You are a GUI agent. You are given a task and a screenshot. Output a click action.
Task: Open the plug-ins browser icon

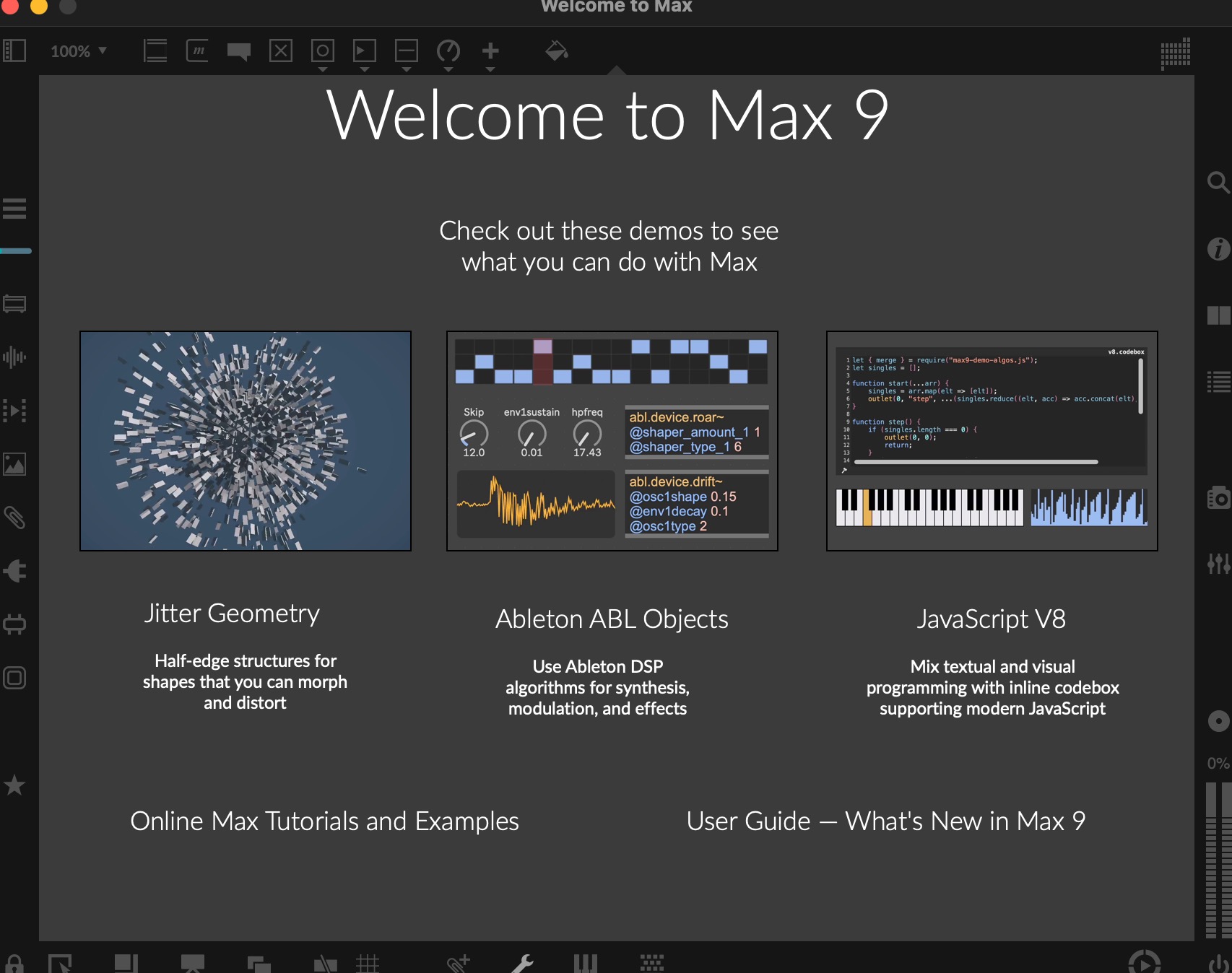pos(14,571)
